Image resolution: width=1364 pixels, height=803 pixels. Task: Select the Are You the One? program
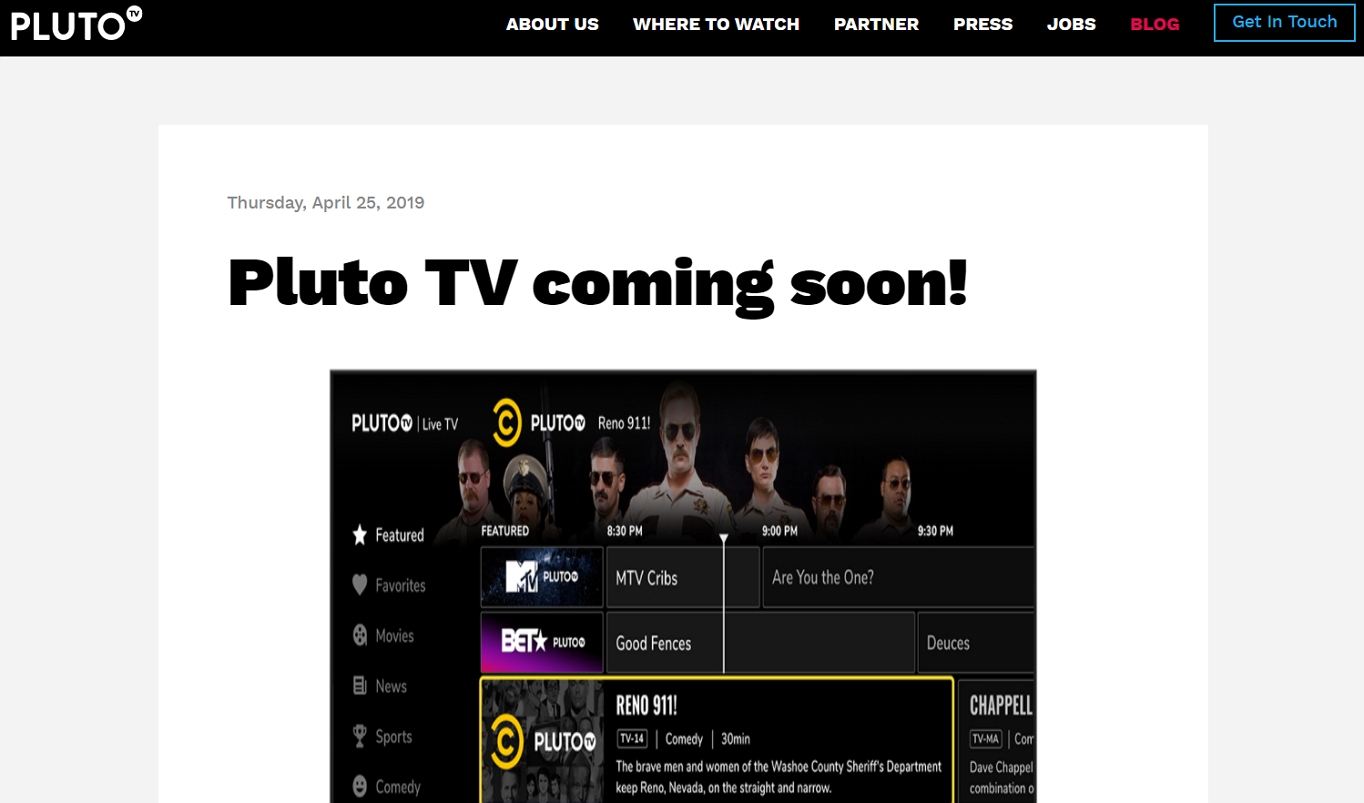(x=898, y=577)
